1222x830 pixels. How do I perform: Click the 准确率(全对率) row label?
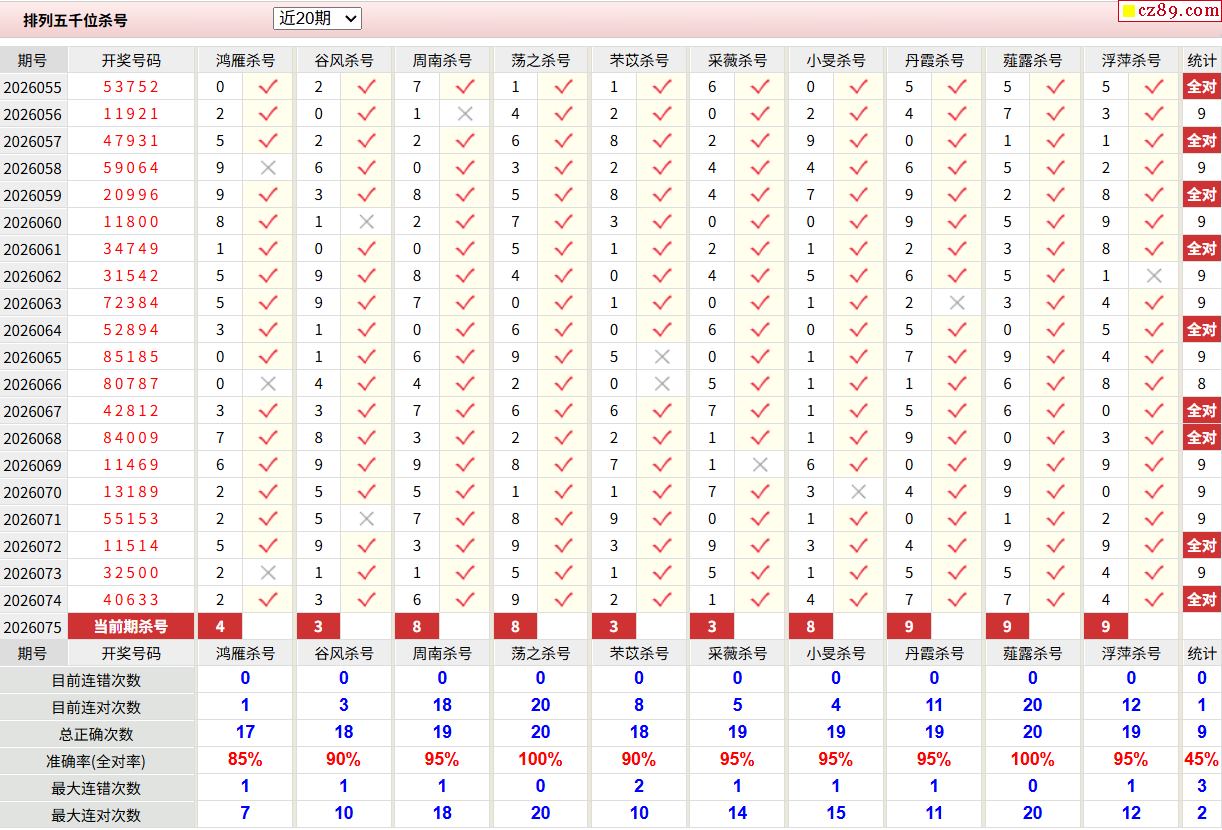coord(96,761)
